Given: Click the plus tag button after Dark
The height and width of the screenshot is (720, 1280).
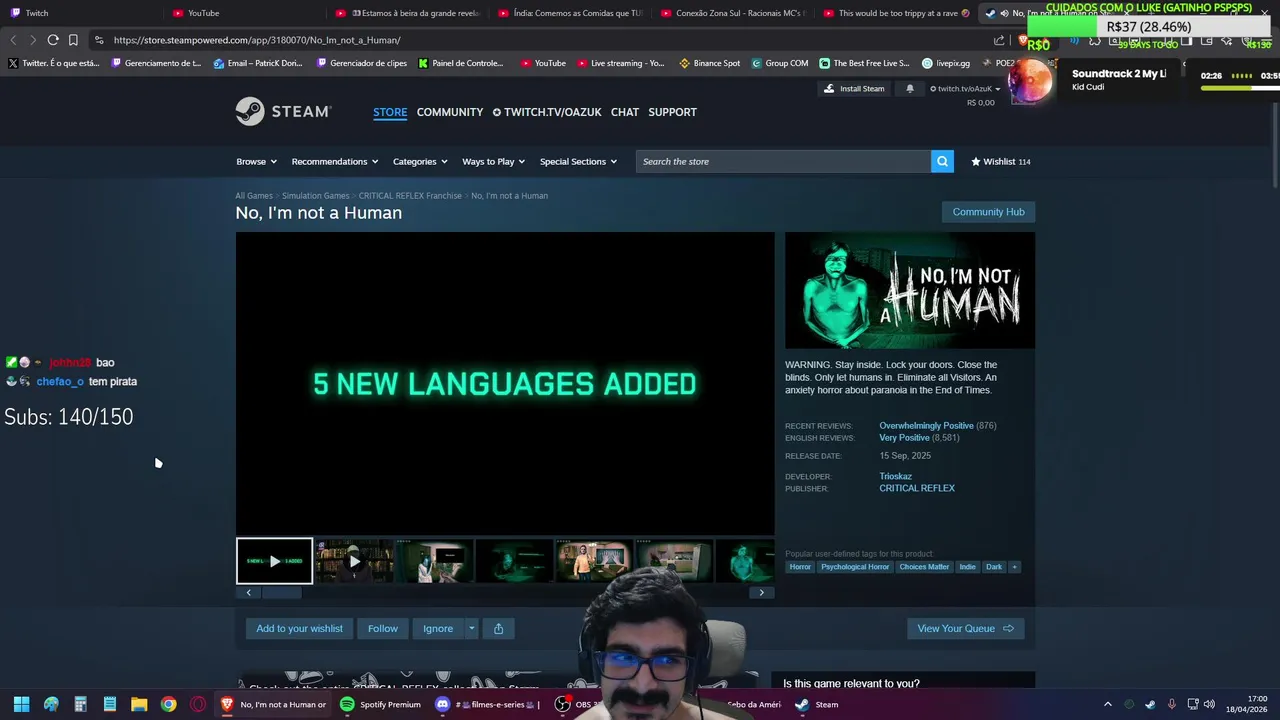Looking at the screenshot, I should [1014, 567].
